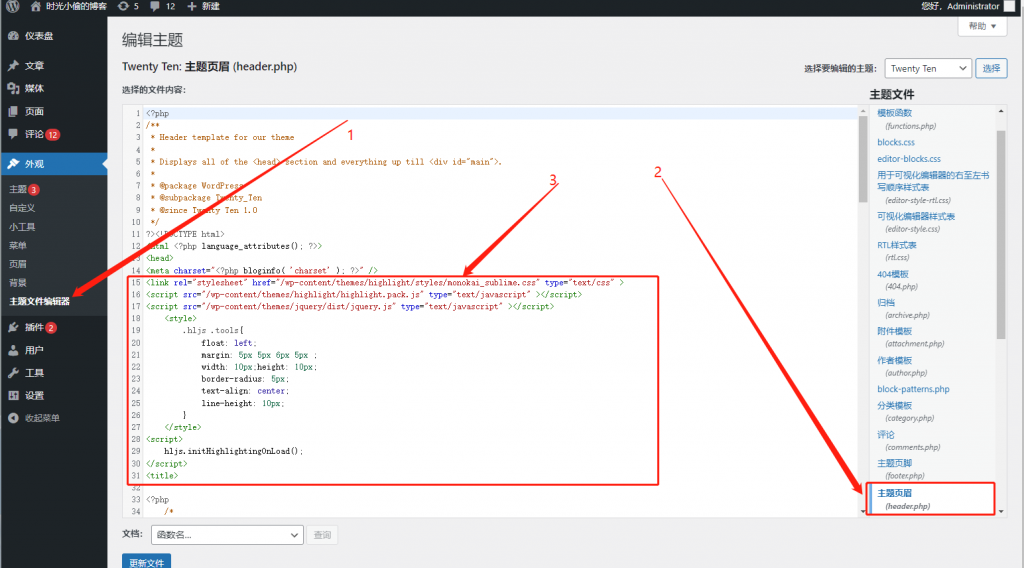The height and width of the screenshot is (568, 1024).
Task: Open the Widgets submenu item
Action: pyautogui.click(x=22, y=227)
